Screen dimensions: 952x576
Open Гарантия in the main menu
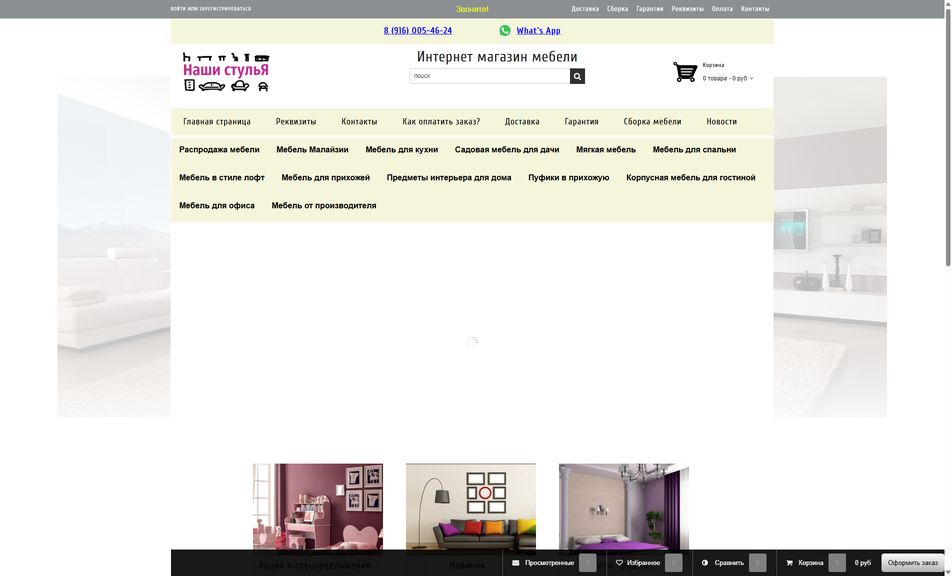(x=581, y=121)
